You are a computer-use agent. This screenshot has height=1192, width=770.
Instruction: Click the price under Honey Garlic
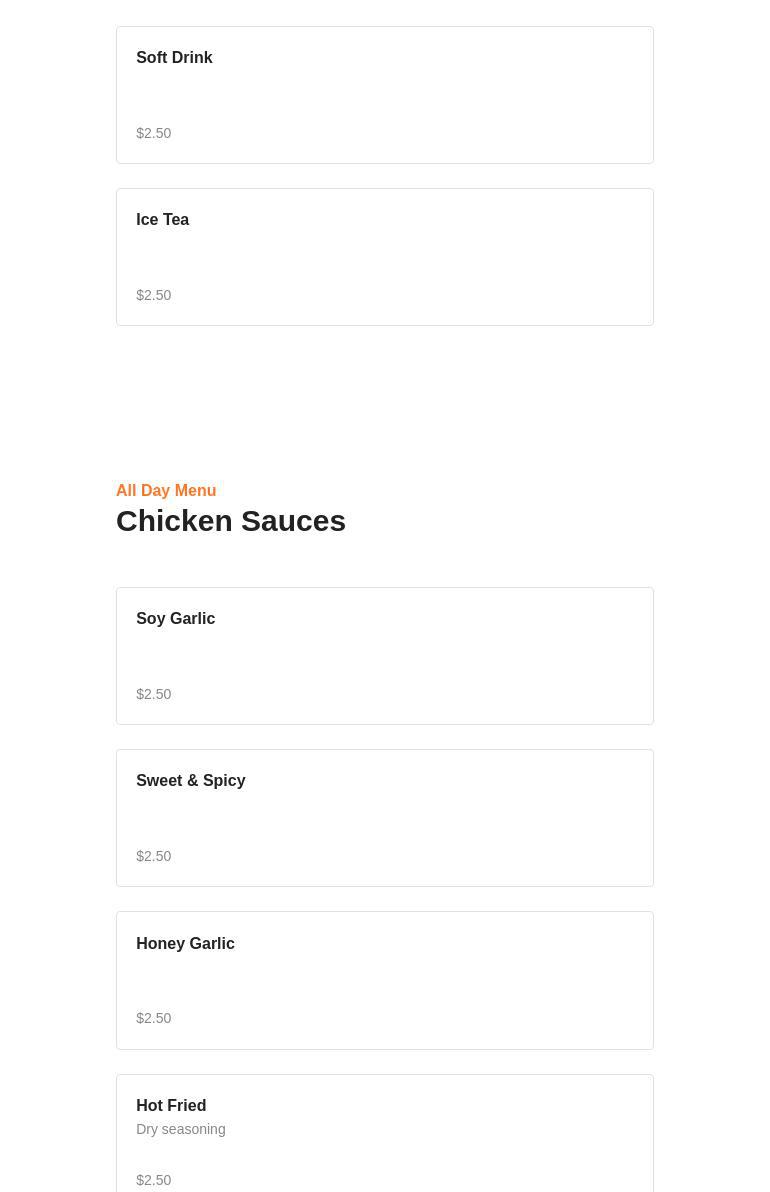click(154, 1018)
